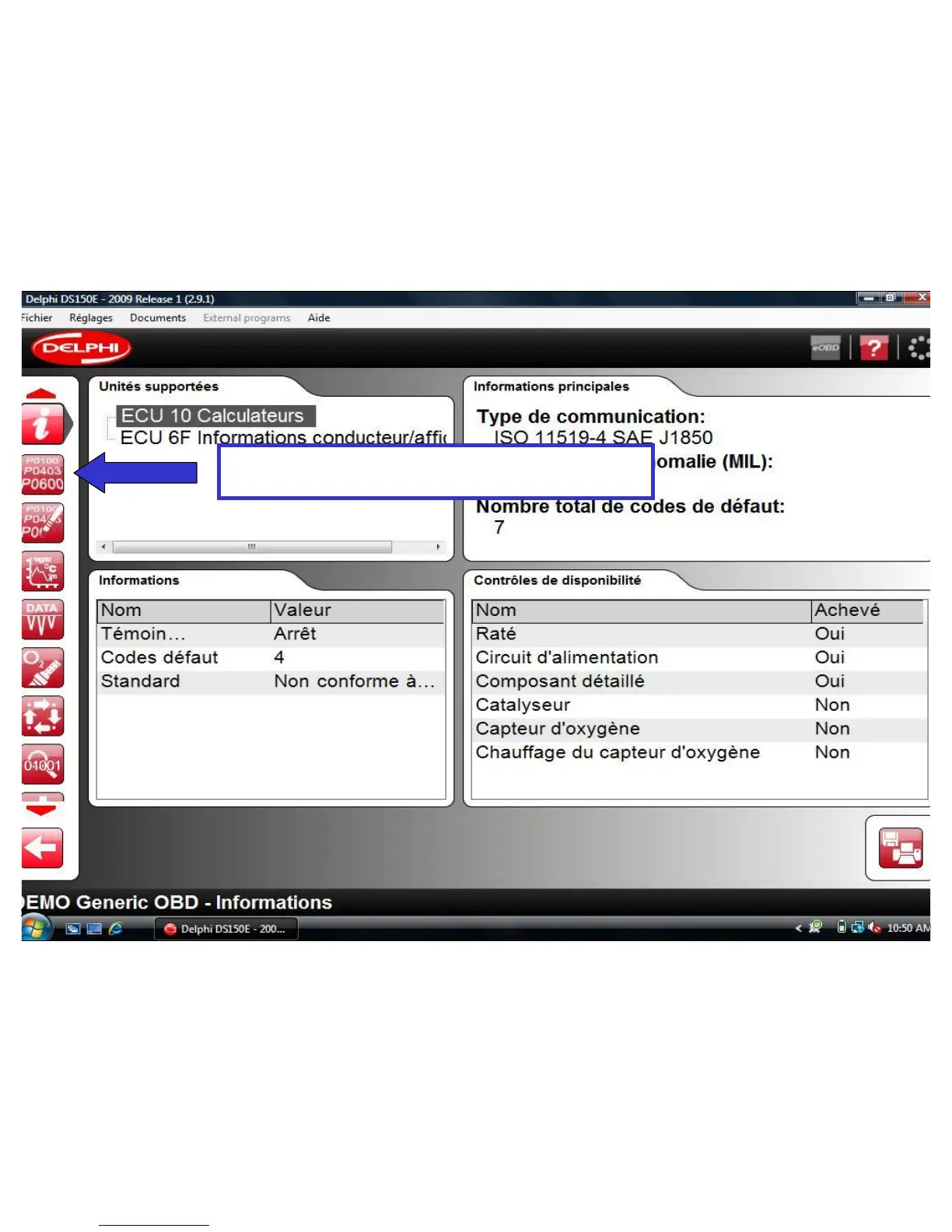The height and width of the screenshot is (1232, 952).
Task: Click the dotted circle icon in top bar
Action: click(x=919, y=348)
